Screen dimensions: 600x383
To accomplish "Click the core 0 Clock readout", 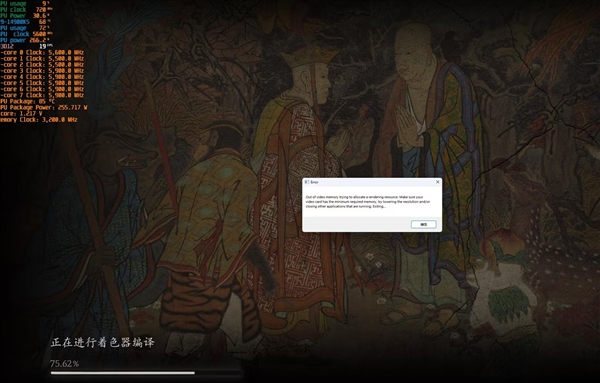I will tap(42, 52).
